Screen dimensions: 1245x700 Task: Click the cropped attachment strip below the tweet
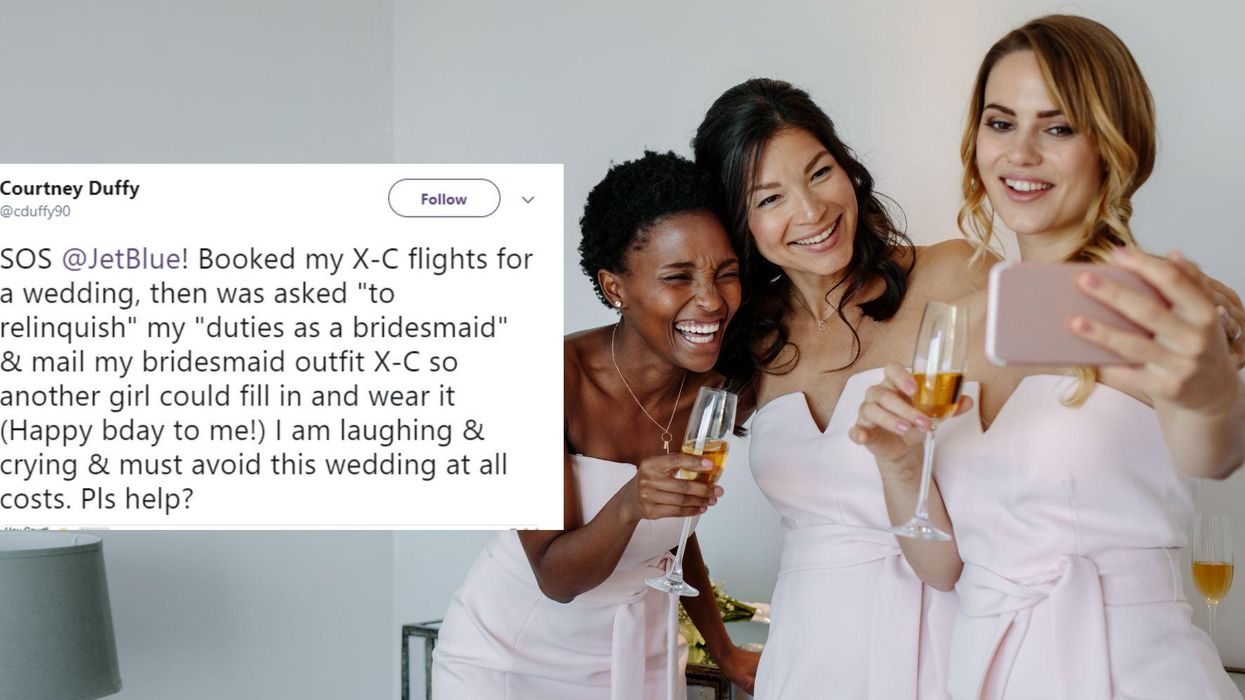[x=281, y=527]
